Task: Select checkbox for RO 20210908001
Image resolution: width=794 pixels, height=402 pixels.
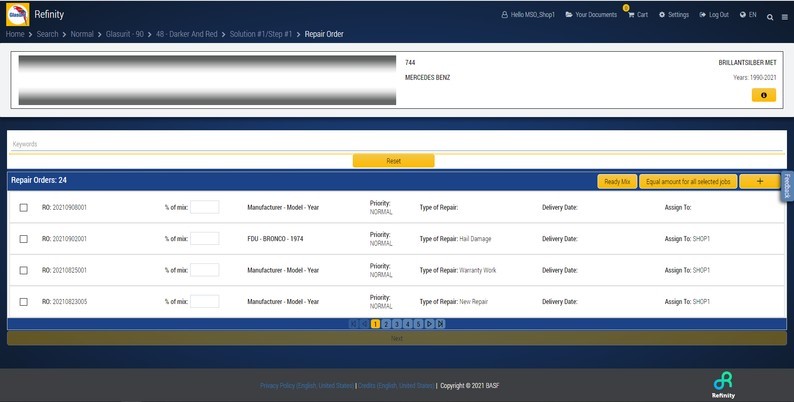Action: click(24, 208)
